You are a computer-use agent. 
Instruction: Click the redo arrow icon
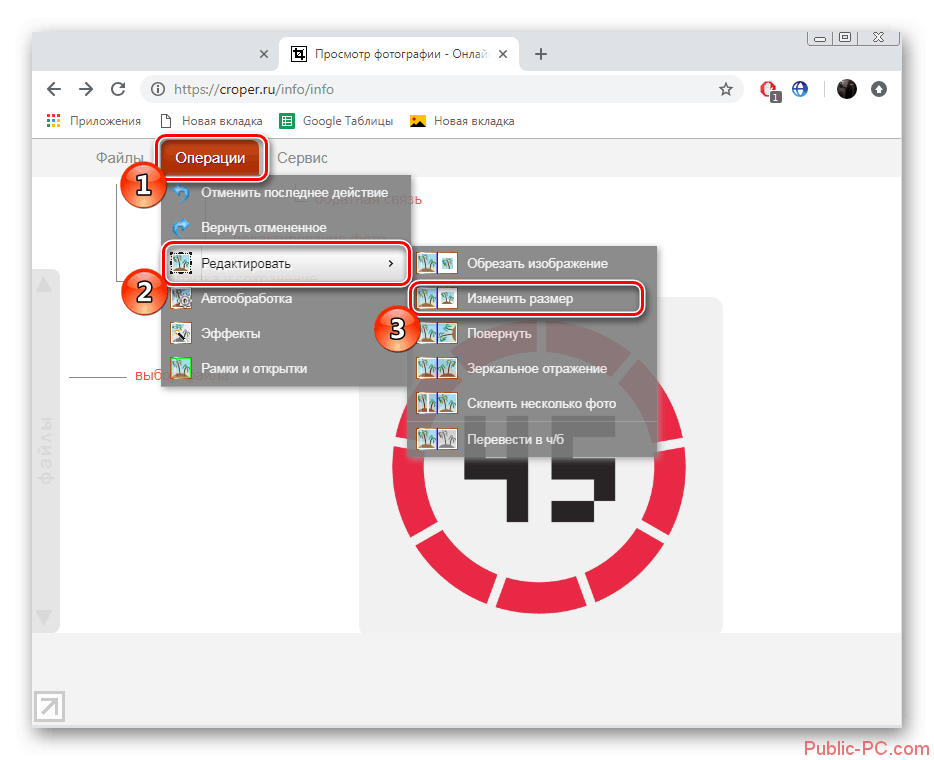181,227
